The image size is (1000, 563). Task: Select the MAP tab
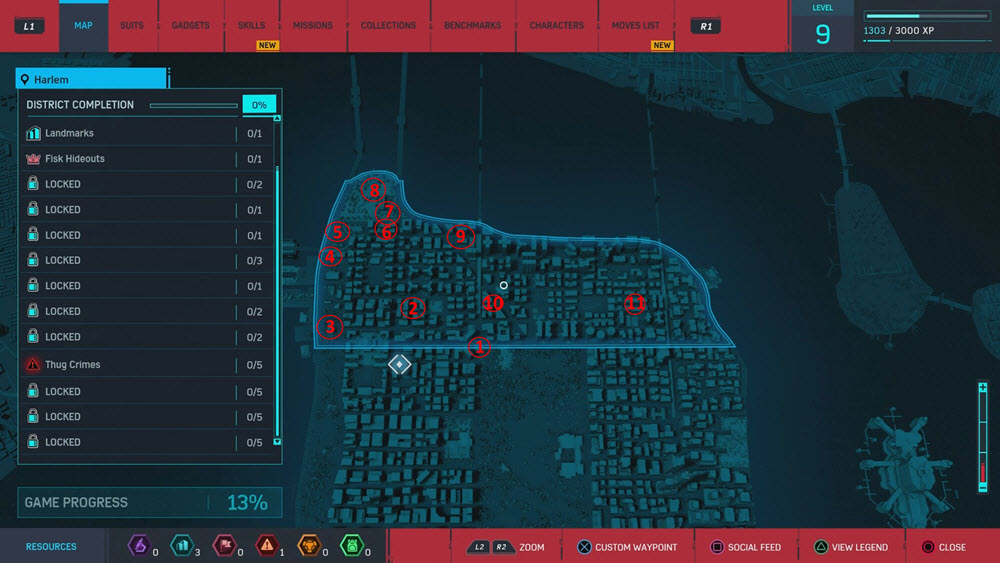pos(84,26)
